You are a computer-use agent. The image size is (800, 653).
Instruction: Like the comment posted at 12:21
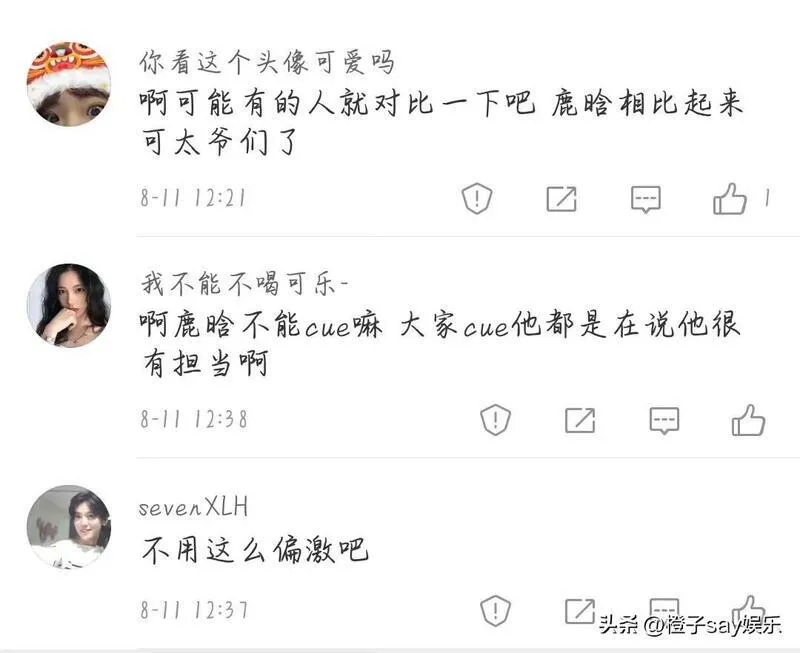click(730, 198)
